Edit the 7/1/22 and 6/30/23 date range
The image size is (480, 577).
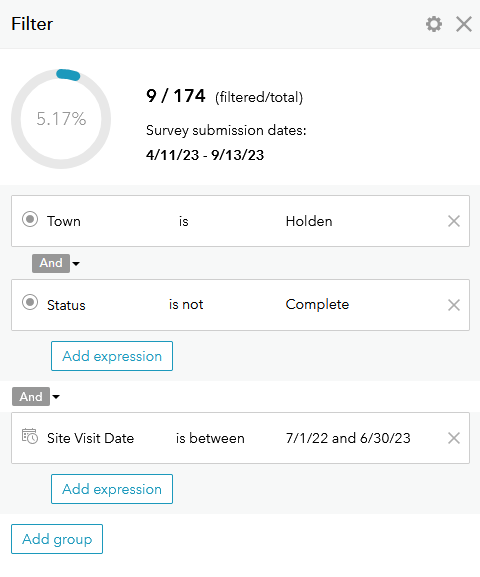(x=348, y=438)
